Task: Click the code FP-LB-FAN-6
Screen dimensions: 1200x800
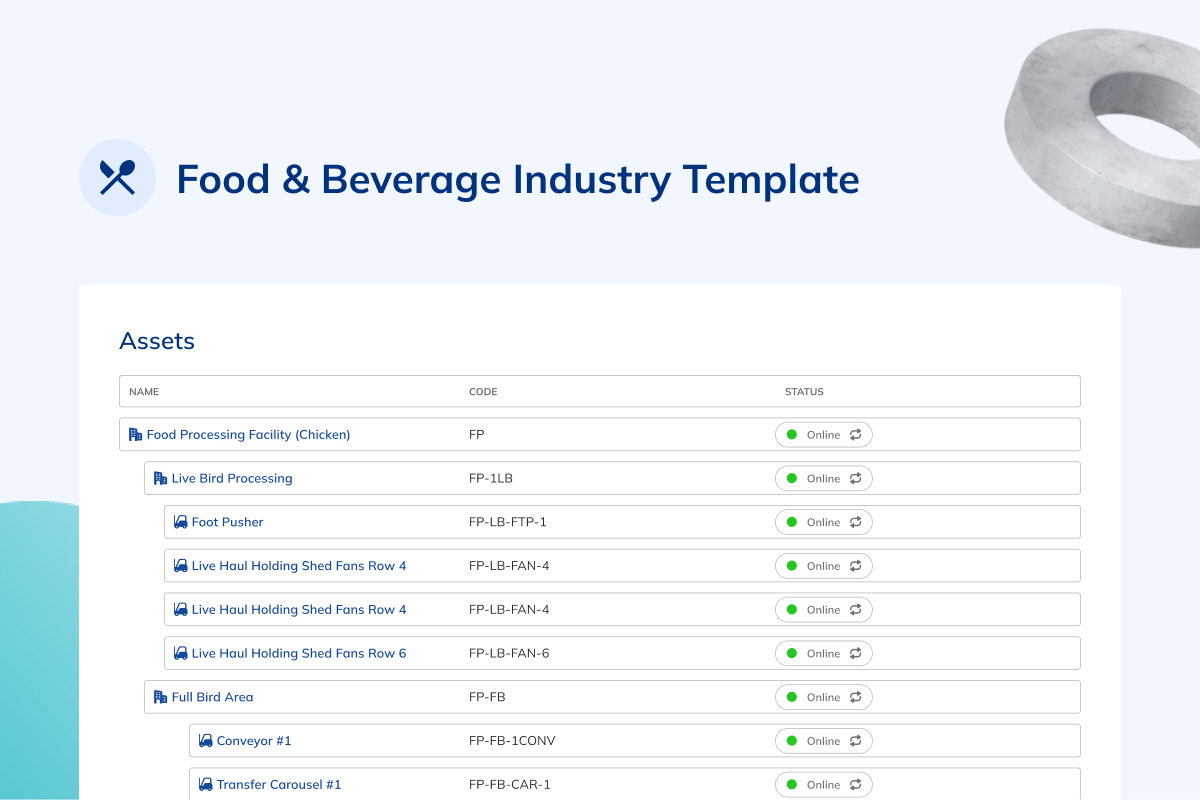Action: [x=509, y=653]
